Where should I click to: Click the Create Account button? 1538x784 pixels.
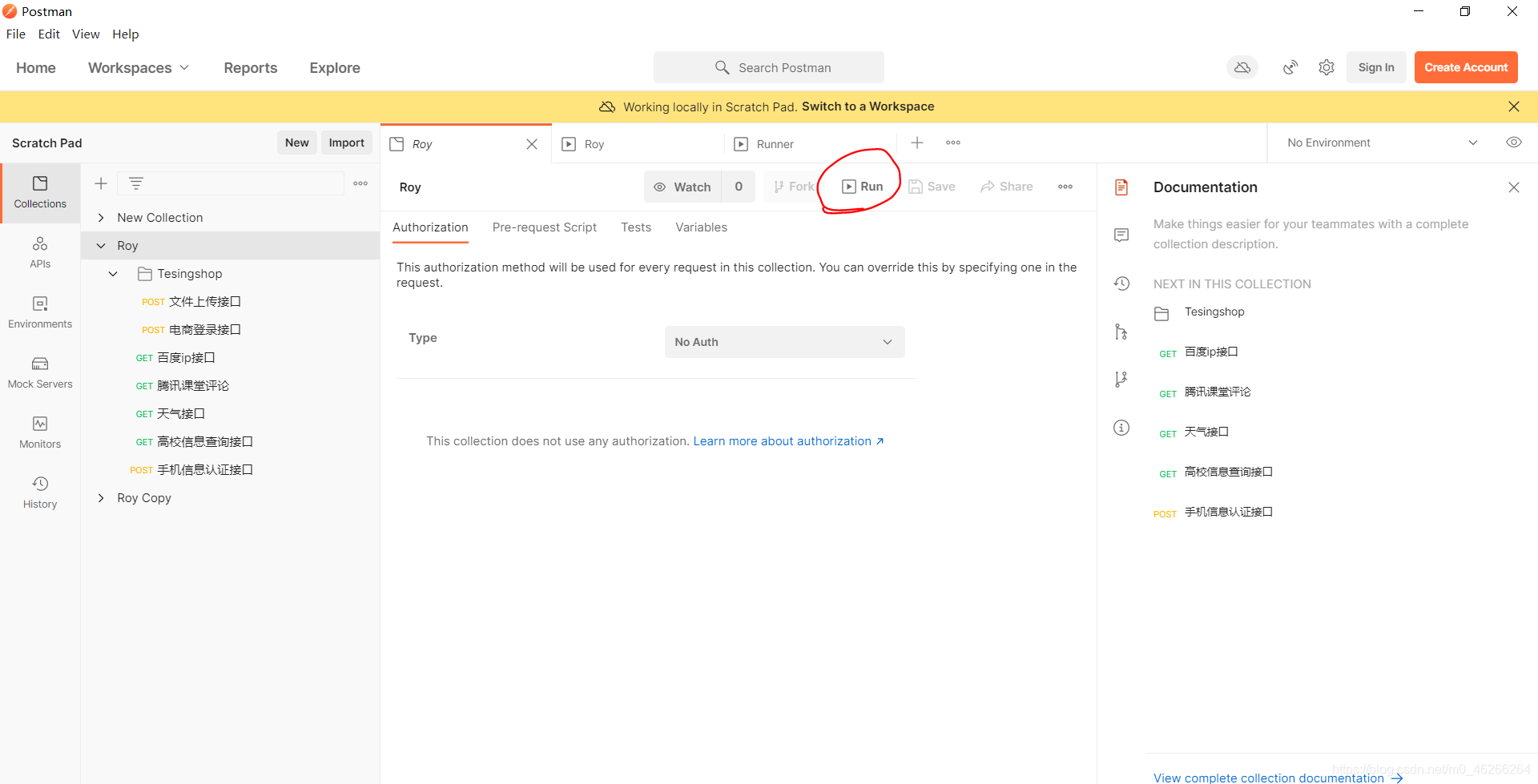(x=1466, y=67)
